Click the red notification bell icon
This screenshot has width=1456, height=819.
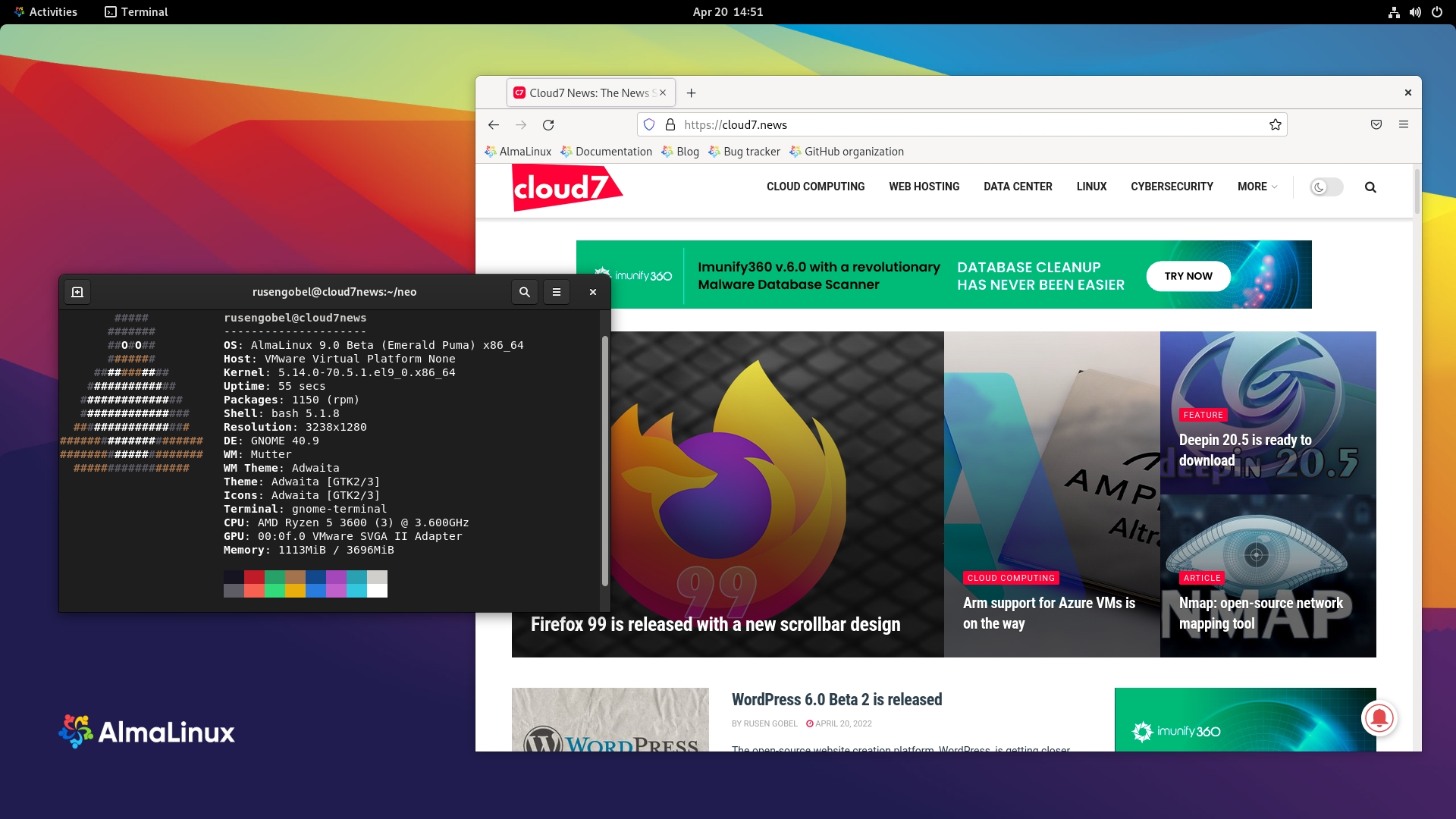point(1379,718)
